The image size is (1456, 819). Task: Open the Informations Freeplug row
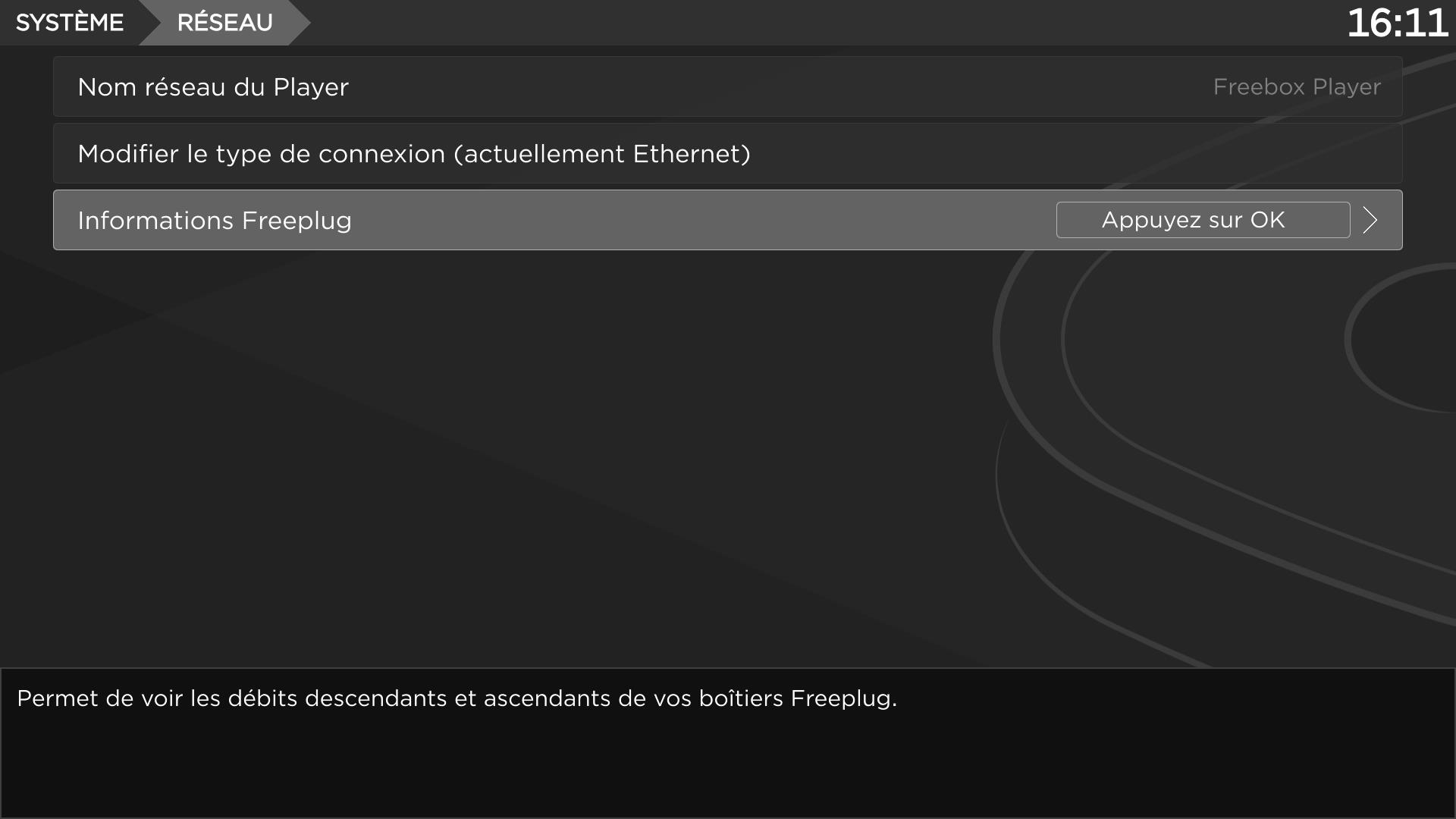1203,220
